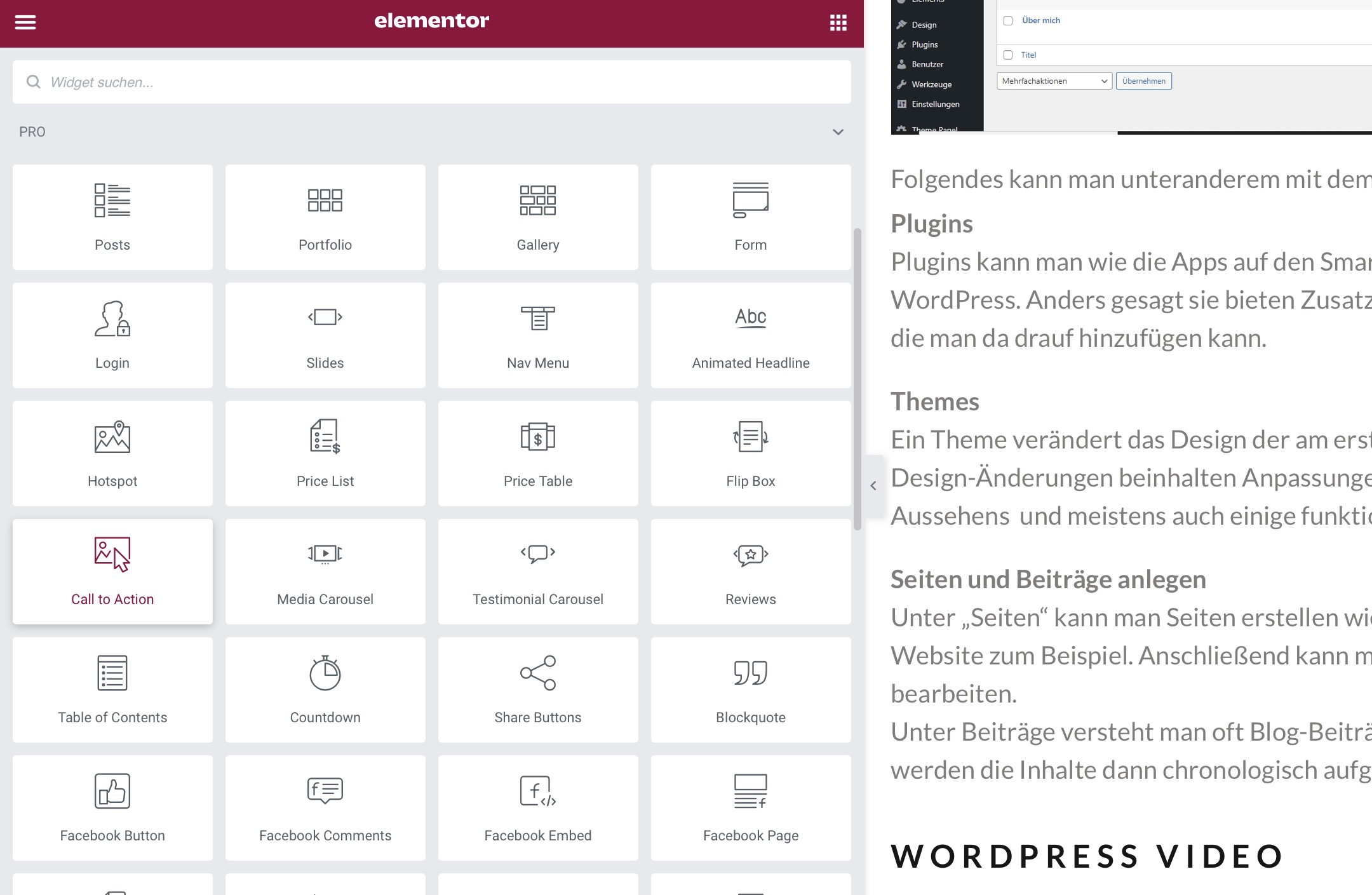Open Design in WordPress sidebar

924,25
